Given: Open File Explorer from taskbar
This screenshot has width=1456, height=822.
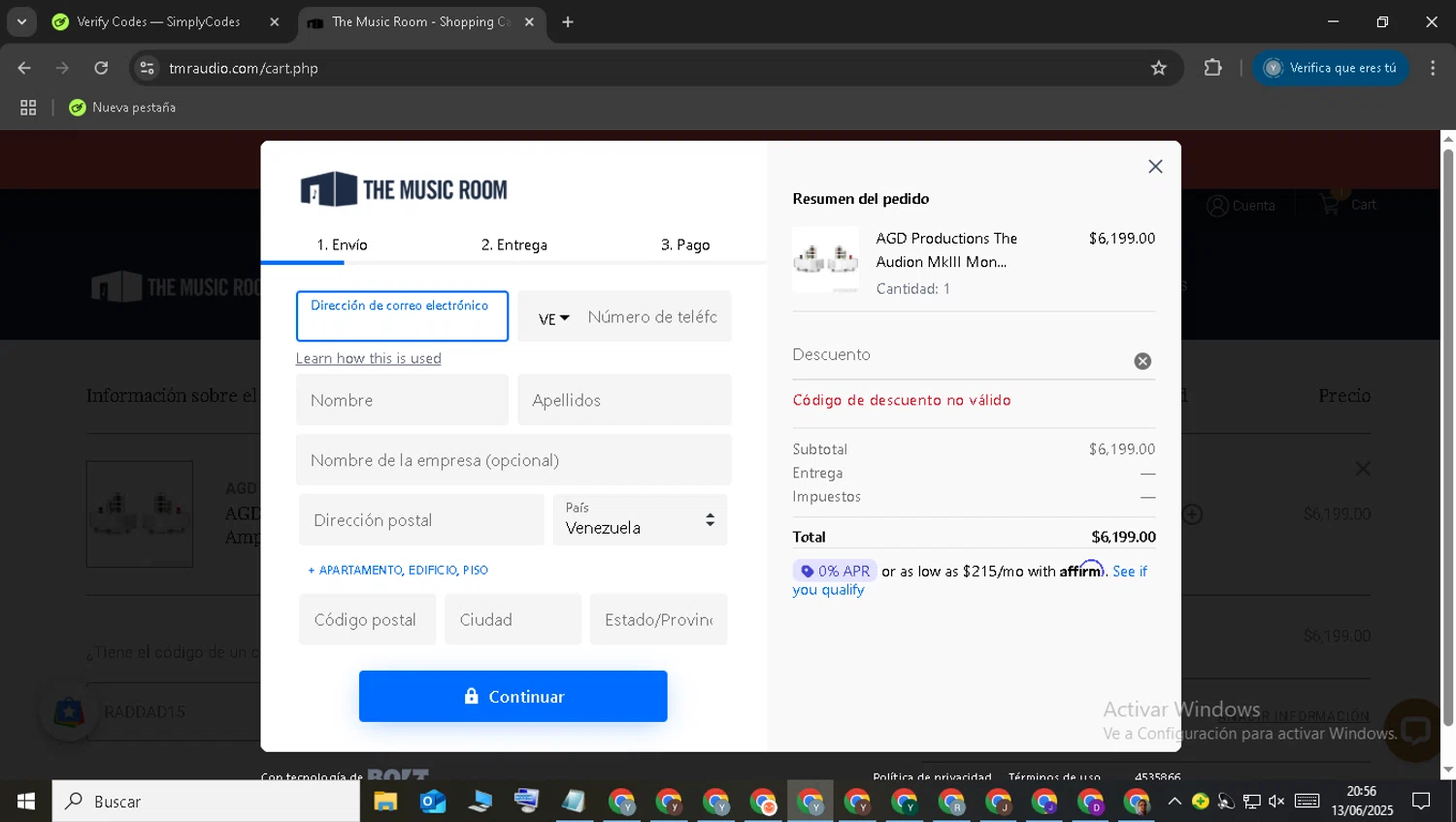Looking at the screenshot, I should (385, 802).
